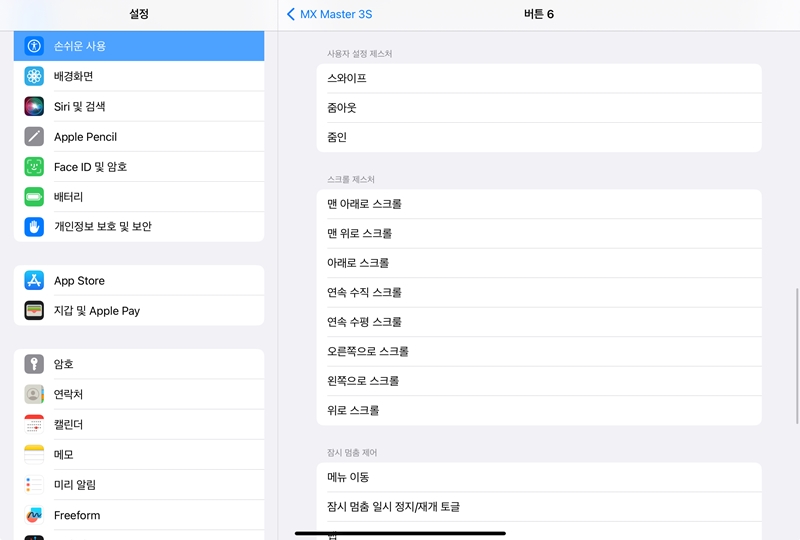Open App Store settings row
800x540 pixels.
point(139,280)
